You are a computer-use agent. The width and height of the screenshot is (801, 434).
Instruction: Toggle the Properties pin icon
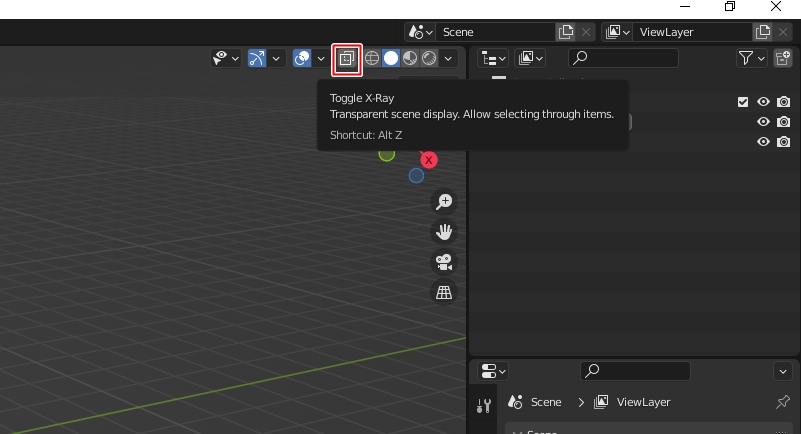[x=783, y=402]
